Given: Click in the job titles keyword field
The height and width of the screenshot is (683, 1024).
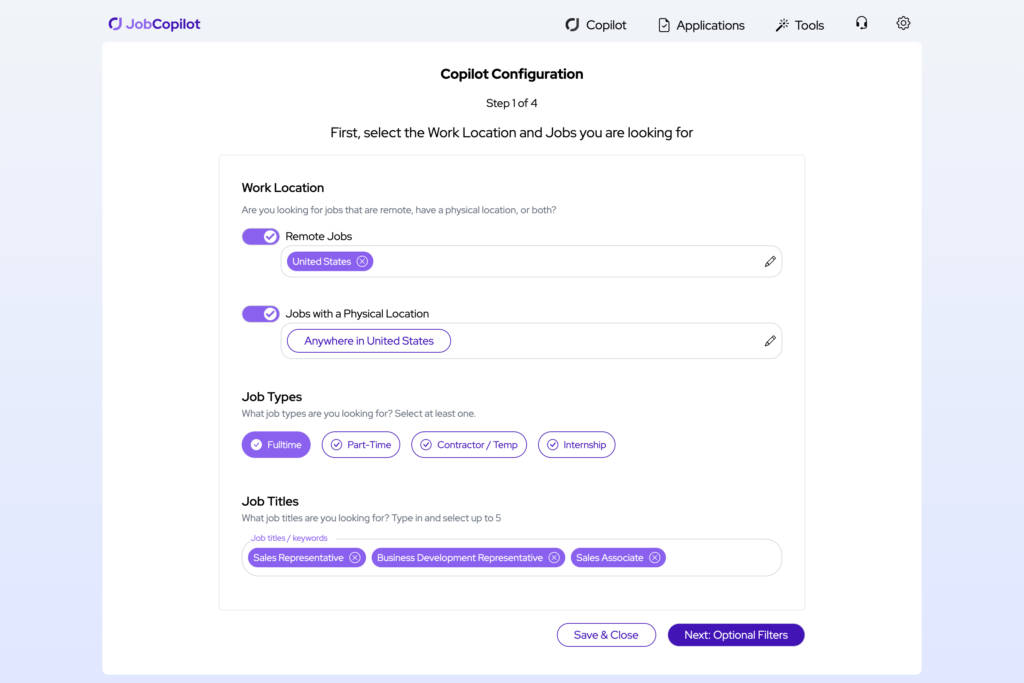Looking at the screenshot, I should tap(722, 558).
